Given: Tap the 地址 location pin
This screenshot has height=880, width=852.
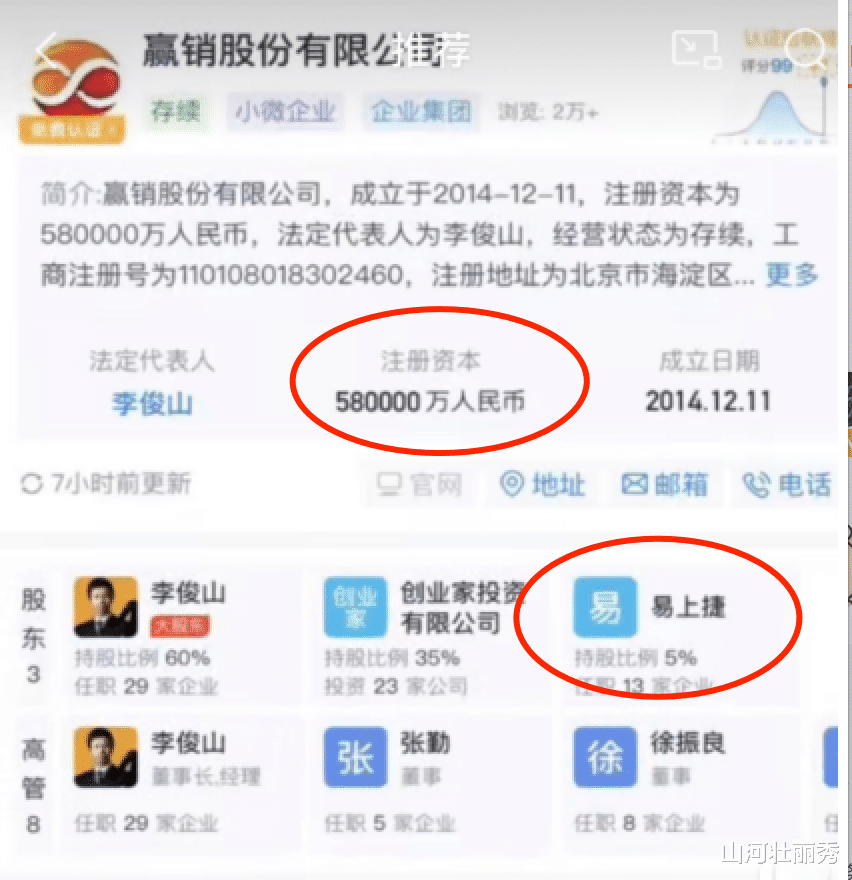Looking at the screenshot, I should pyautogui.click(x=511, y=484).
